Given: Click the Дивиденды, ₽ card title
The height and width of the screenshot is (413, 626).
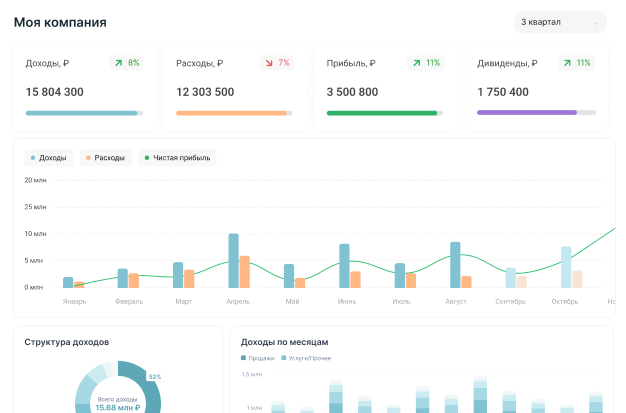Looking at the screenshot, I should pos(507,63).
